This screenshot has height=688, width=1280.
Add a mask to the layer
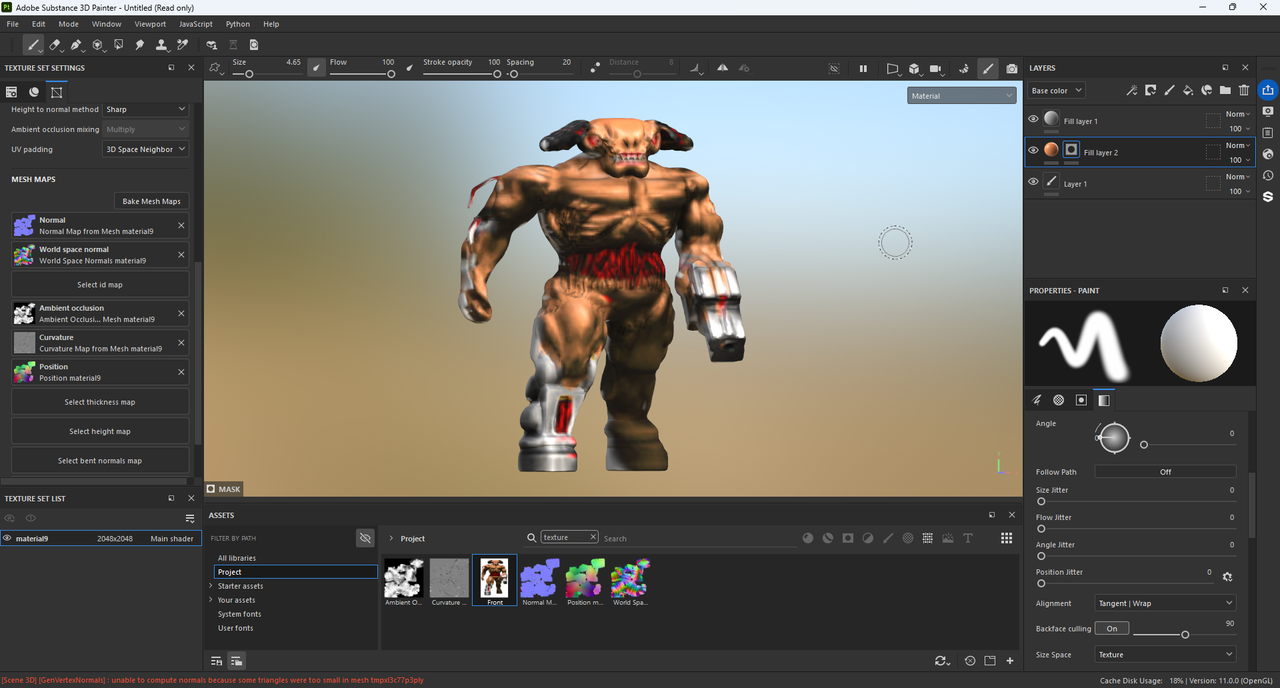click(1150, 90)
